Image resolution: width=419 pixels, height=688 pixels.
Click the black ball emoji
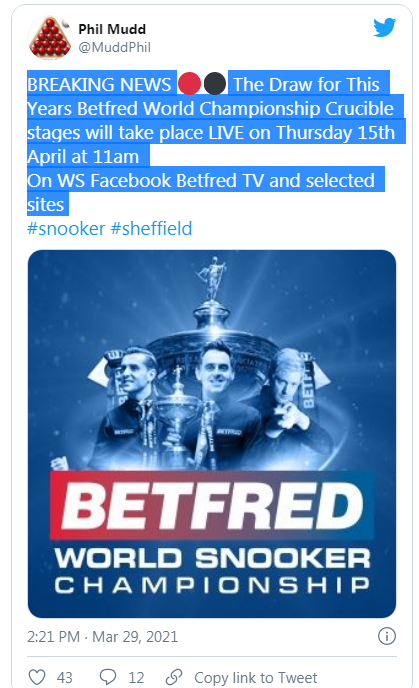click(215, 83)
